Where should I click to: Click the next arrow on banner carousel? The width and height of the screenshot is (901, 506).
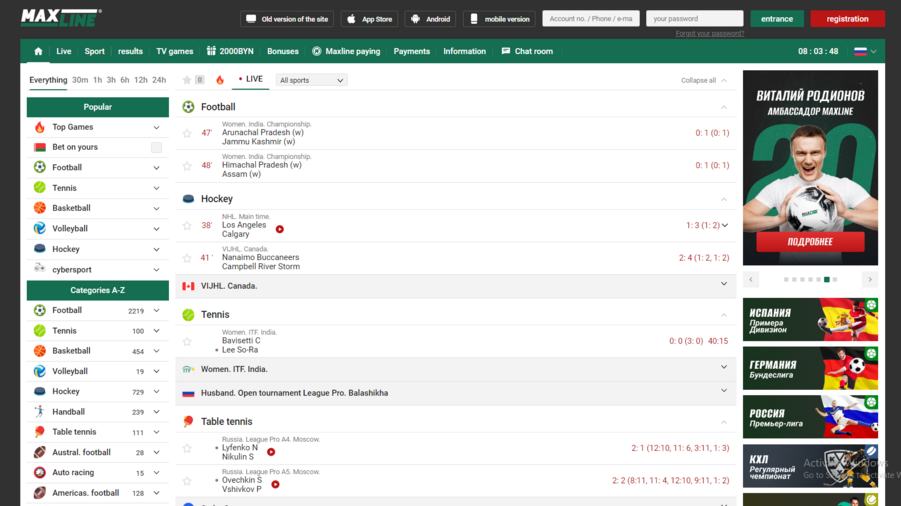(x=869, y=280)
